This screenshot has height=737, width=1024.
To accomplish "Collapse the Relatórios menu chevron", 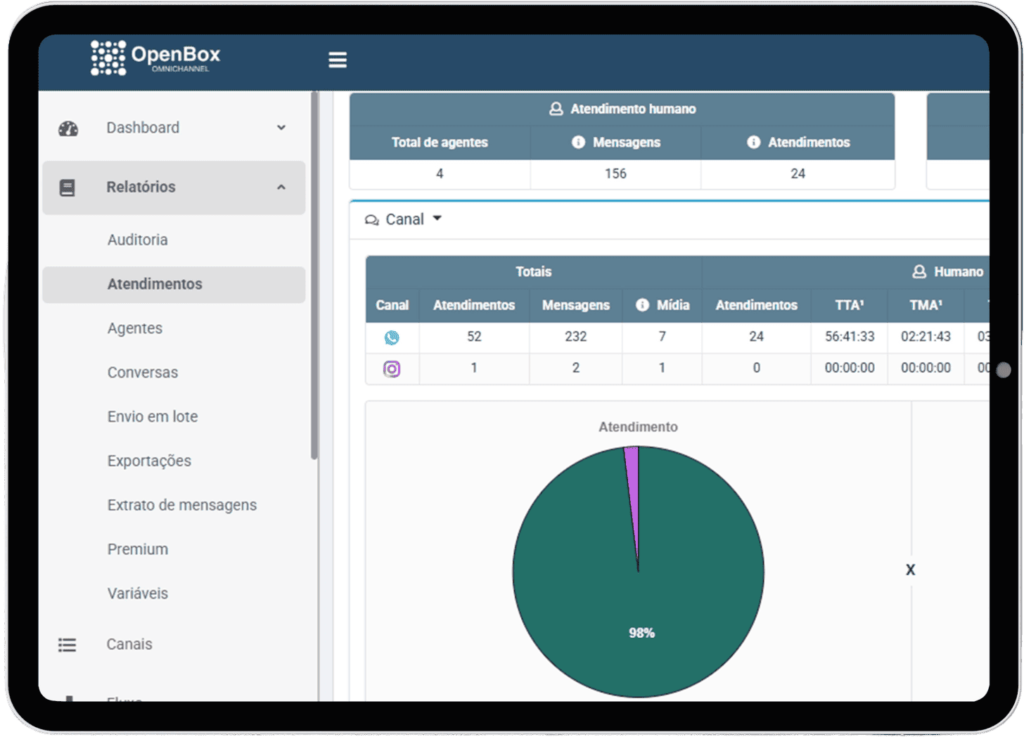I will click(281, 187).
